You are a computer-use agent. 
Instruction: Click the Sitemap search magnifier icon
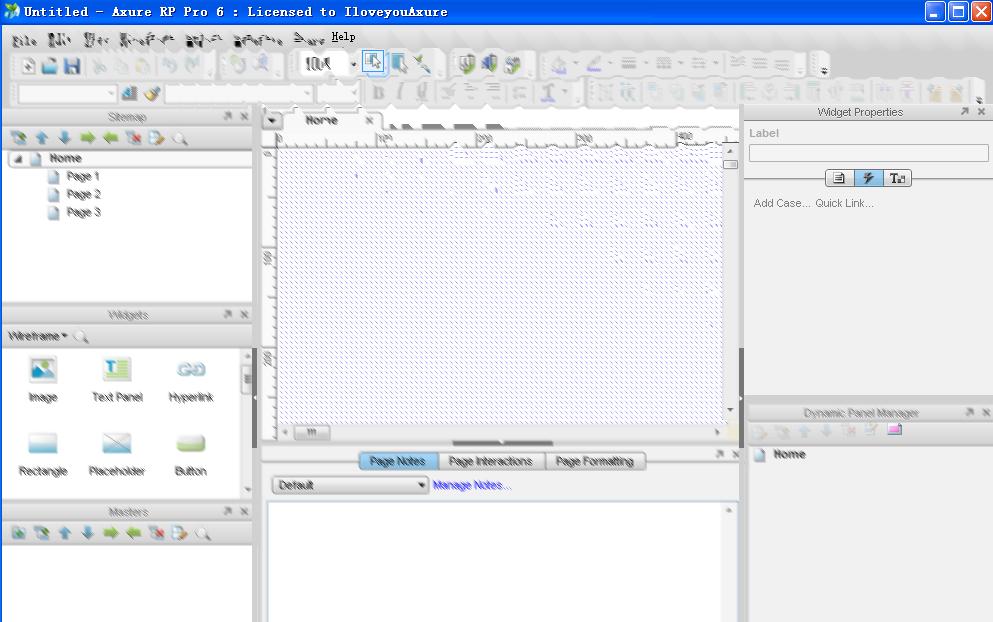click(x=180, y=138)
